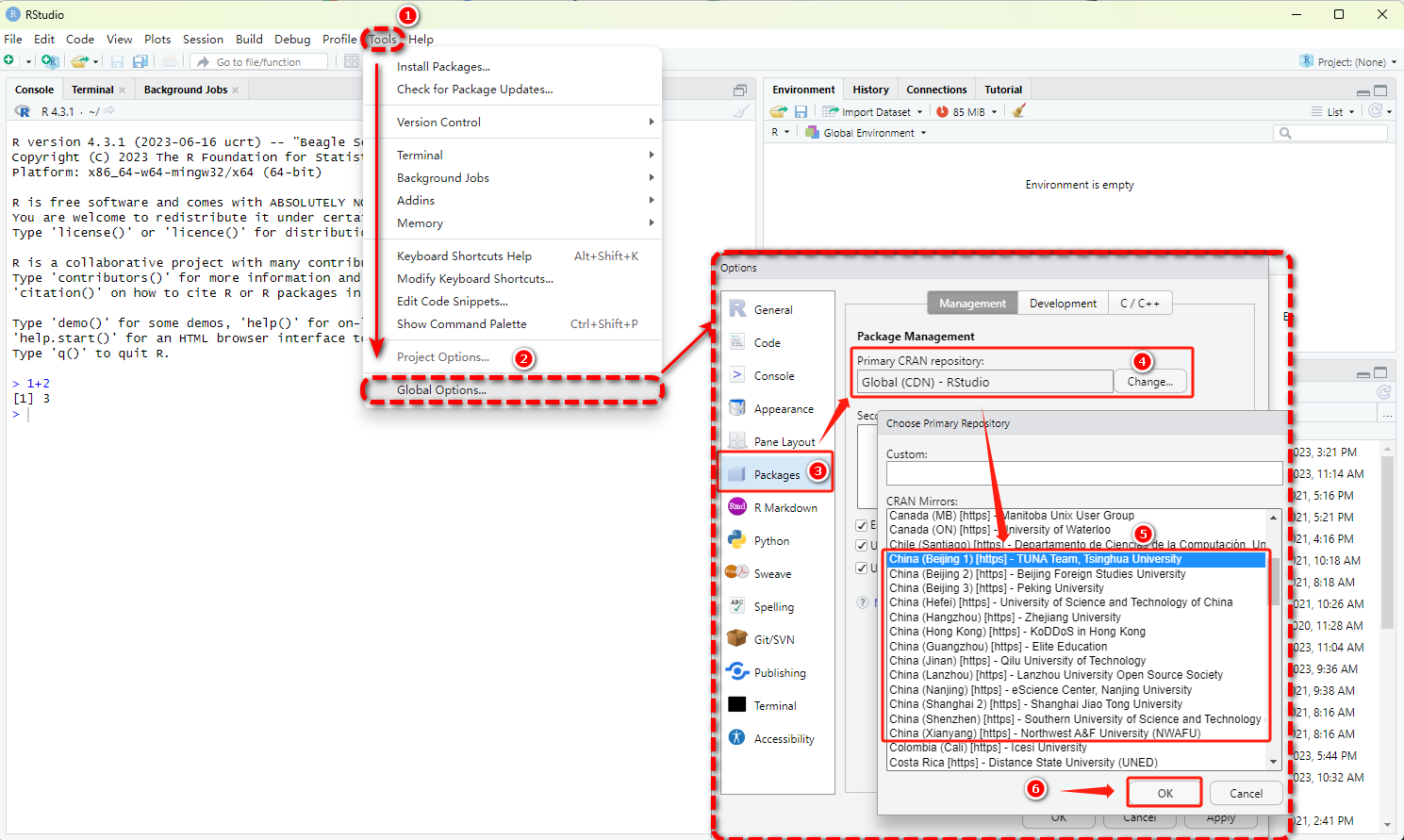1404x840 pixels.
Task: Click the Change... repository button
Action: (1149, 382)
